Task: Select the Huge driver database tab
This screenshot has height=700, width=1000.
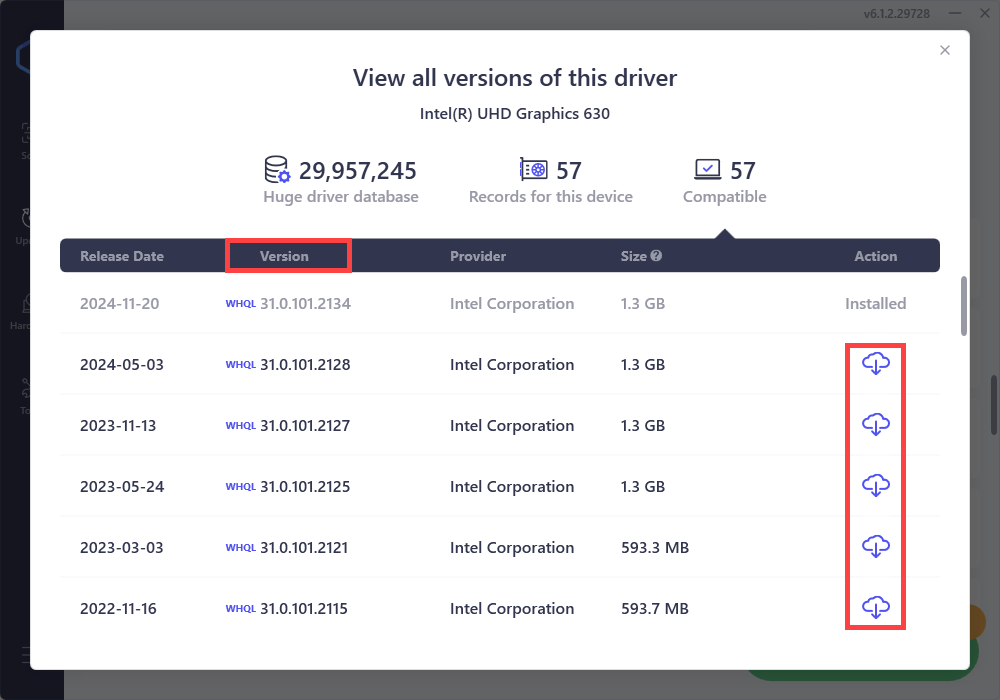Action: [340, 181]
